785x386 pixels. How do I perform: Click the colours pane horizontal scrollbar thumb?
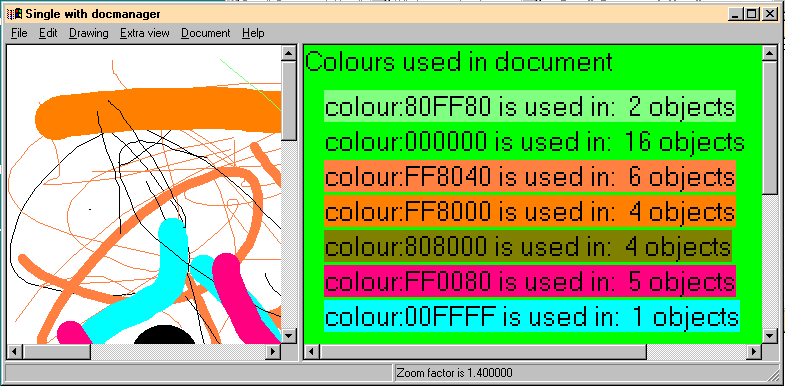pos(483,351)
